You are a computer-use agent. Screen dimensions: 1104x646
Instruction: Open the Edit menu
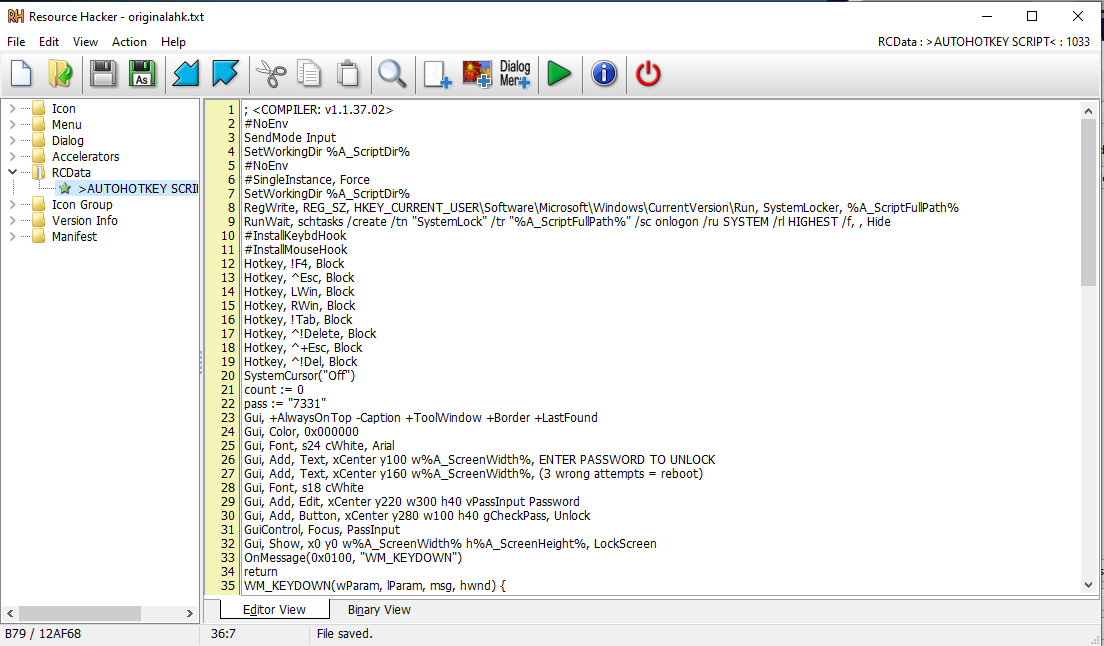pos(49,42)
